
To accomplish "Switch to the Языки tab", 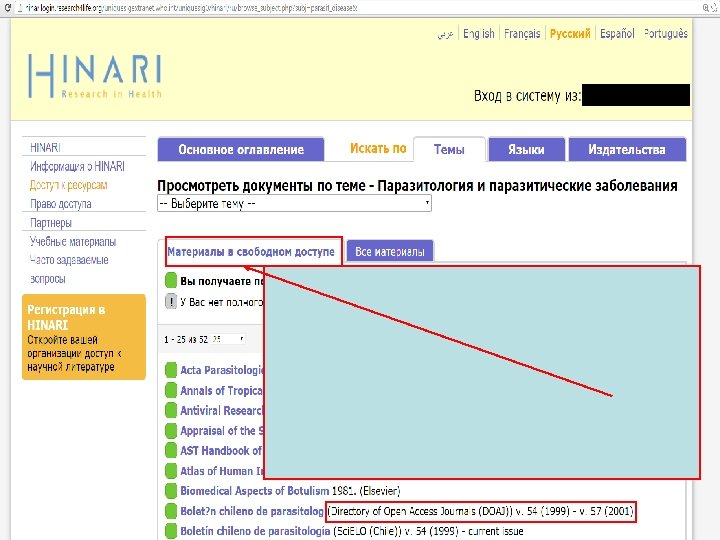I will pos(526,149).
